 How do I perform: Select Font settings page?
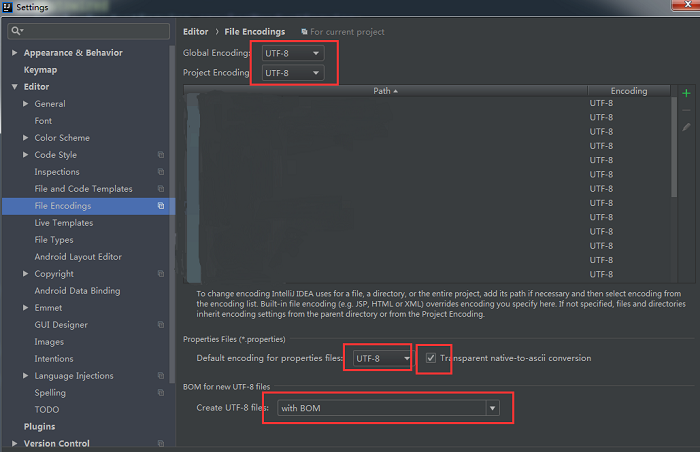tap(43, 121)
